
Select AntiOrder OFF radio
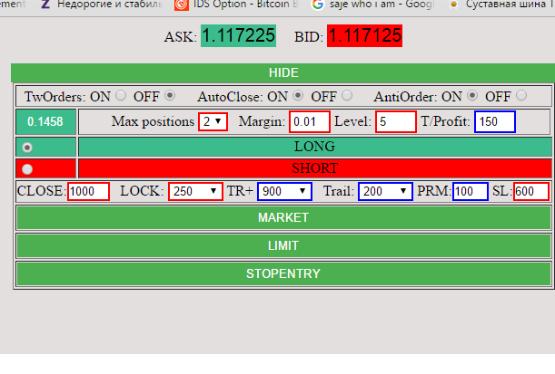pyautogui.click(x=521, y=96)
